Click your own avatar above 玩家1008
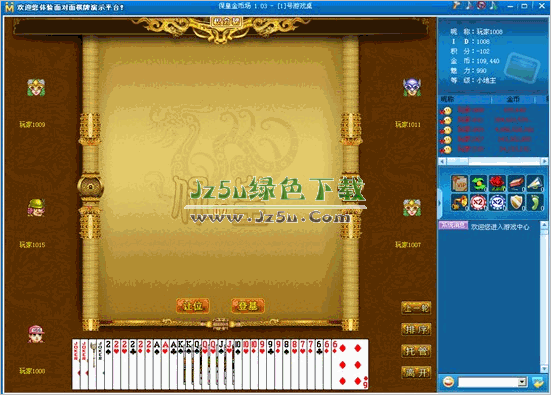551x395 pixels. [x=36, y=334]
